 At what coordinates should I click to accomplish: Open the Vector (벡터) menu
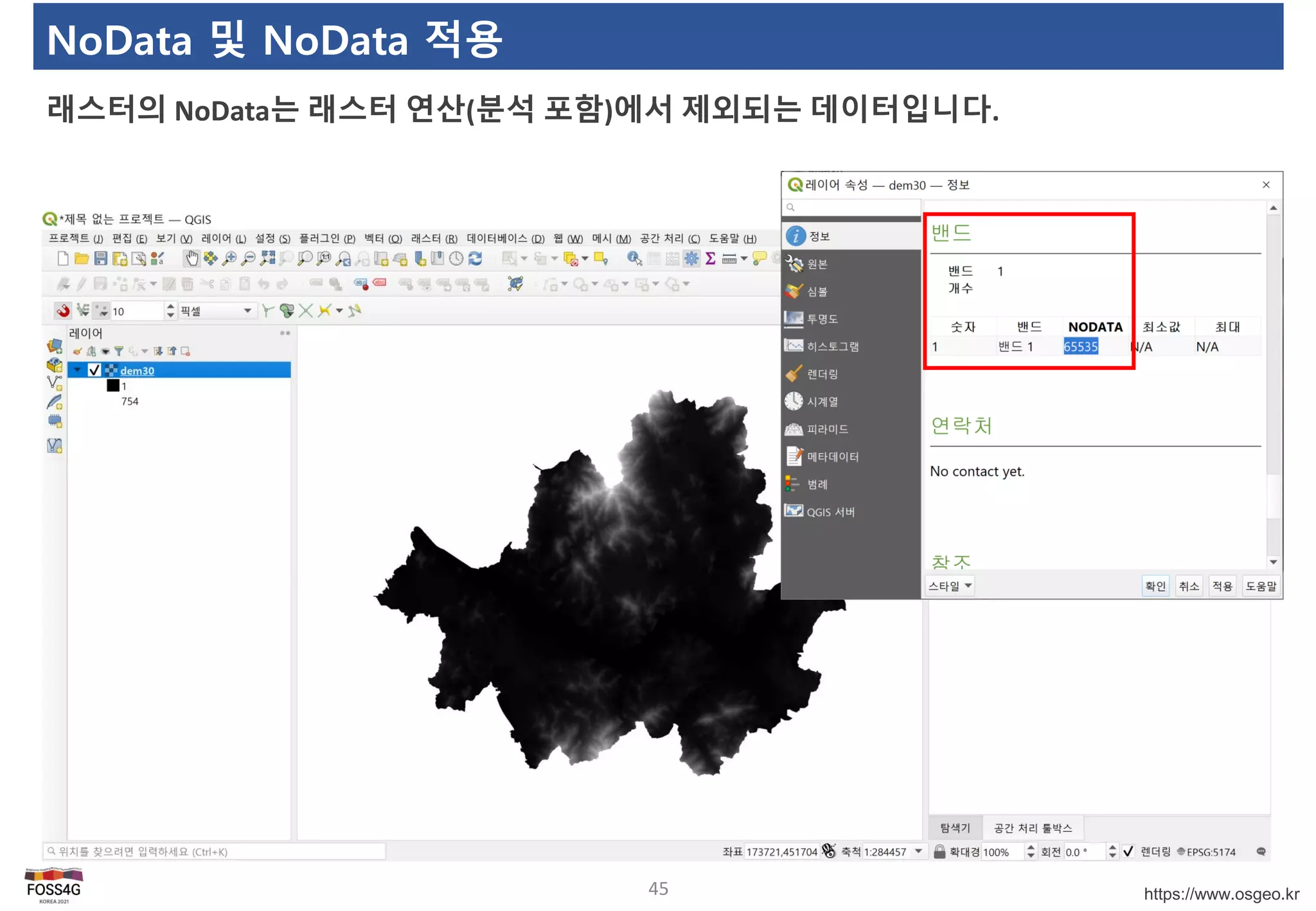click(x=383, y=239)
